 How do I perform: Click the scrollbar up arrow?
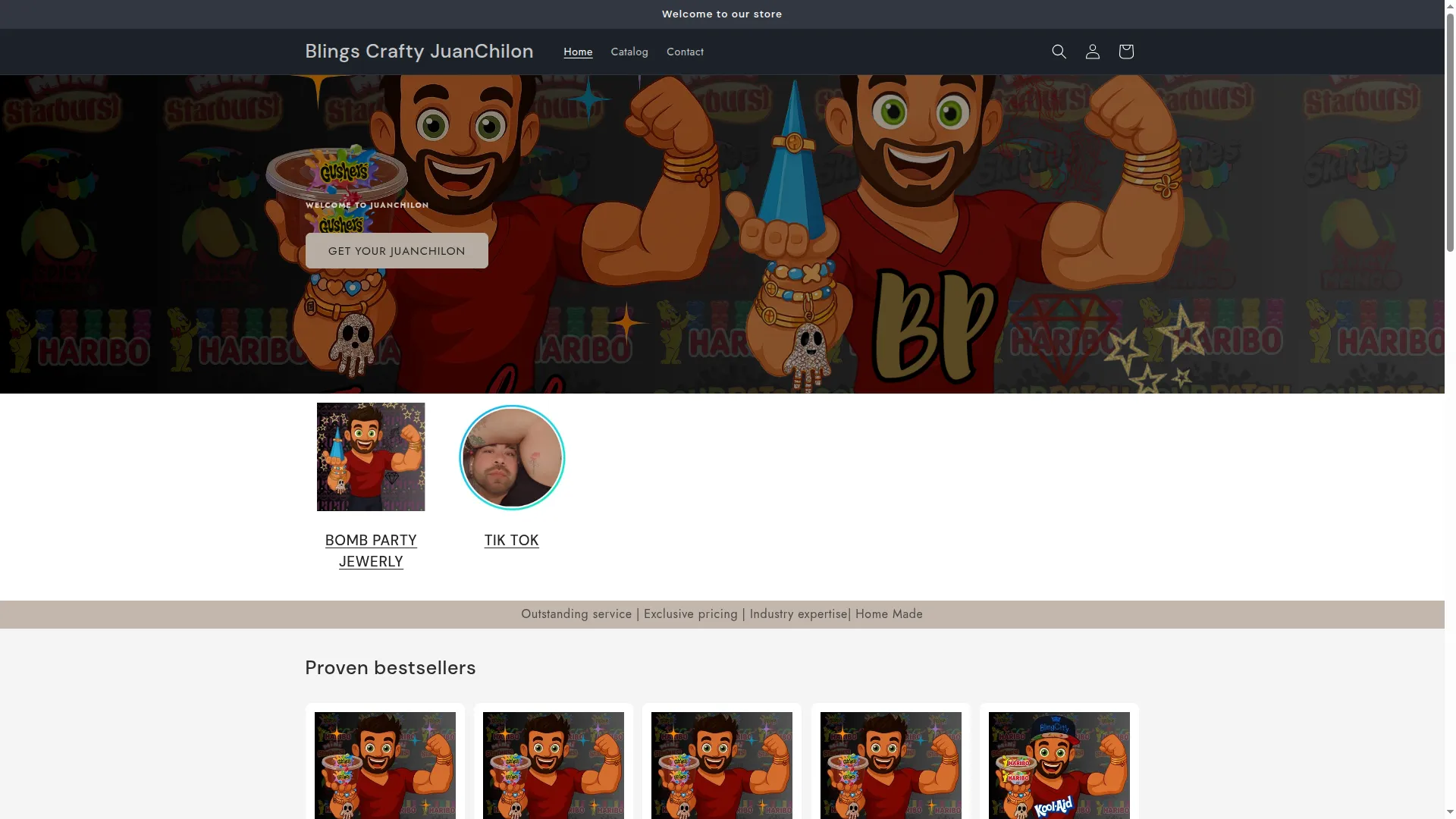pyautogui.click(x=1450, y=5)
